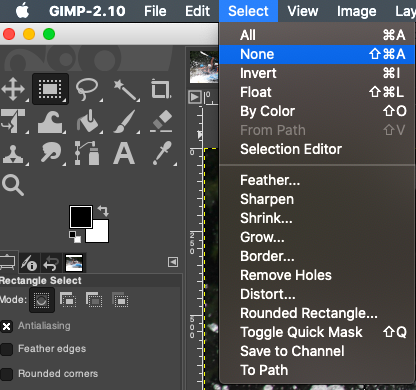Open the Apple menu
Viewport: 416px width, 390px height.
pos(23,11)
